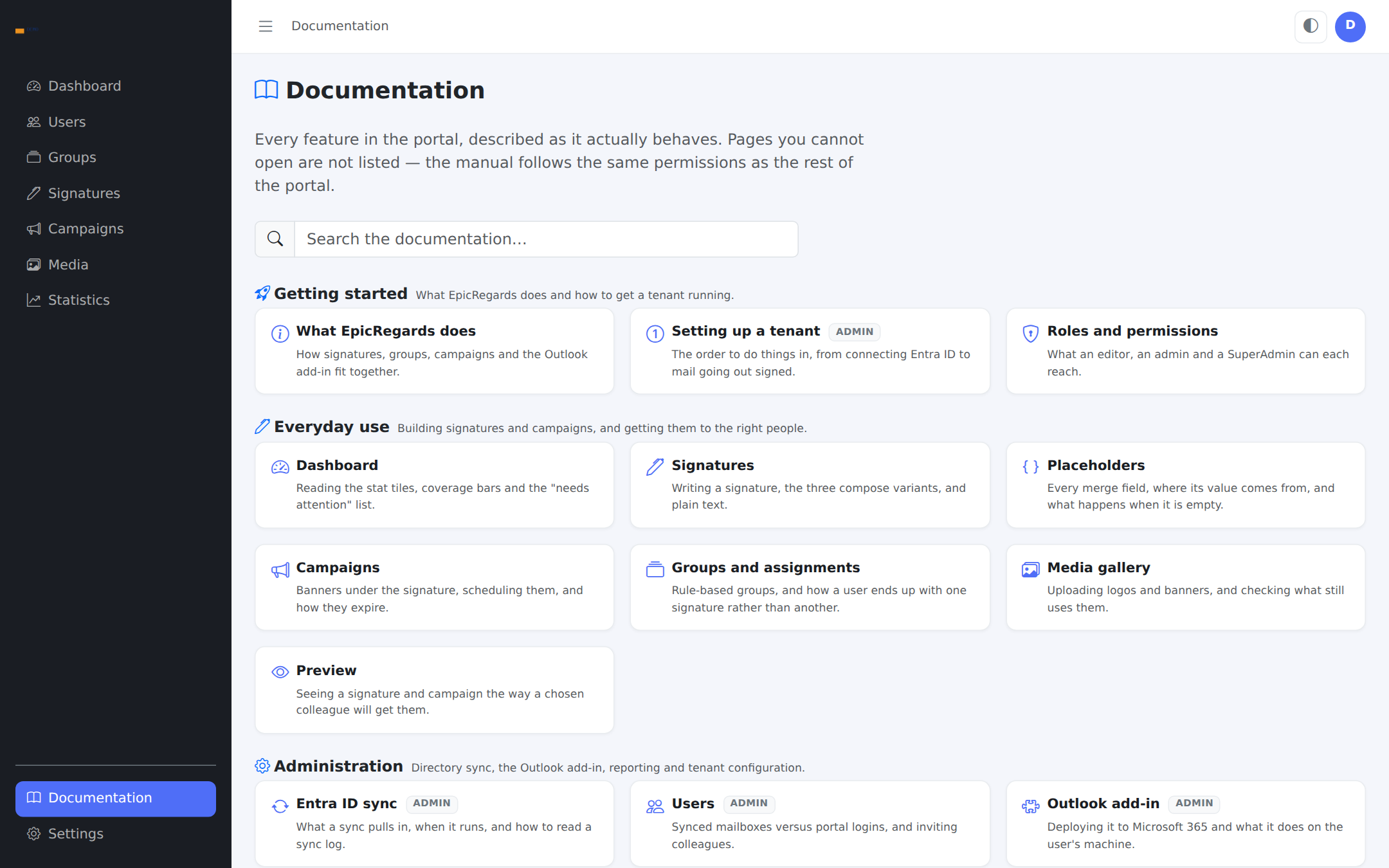
Task: Collapse the sidebar with the hamburger icon
Action: coord(266,26)
